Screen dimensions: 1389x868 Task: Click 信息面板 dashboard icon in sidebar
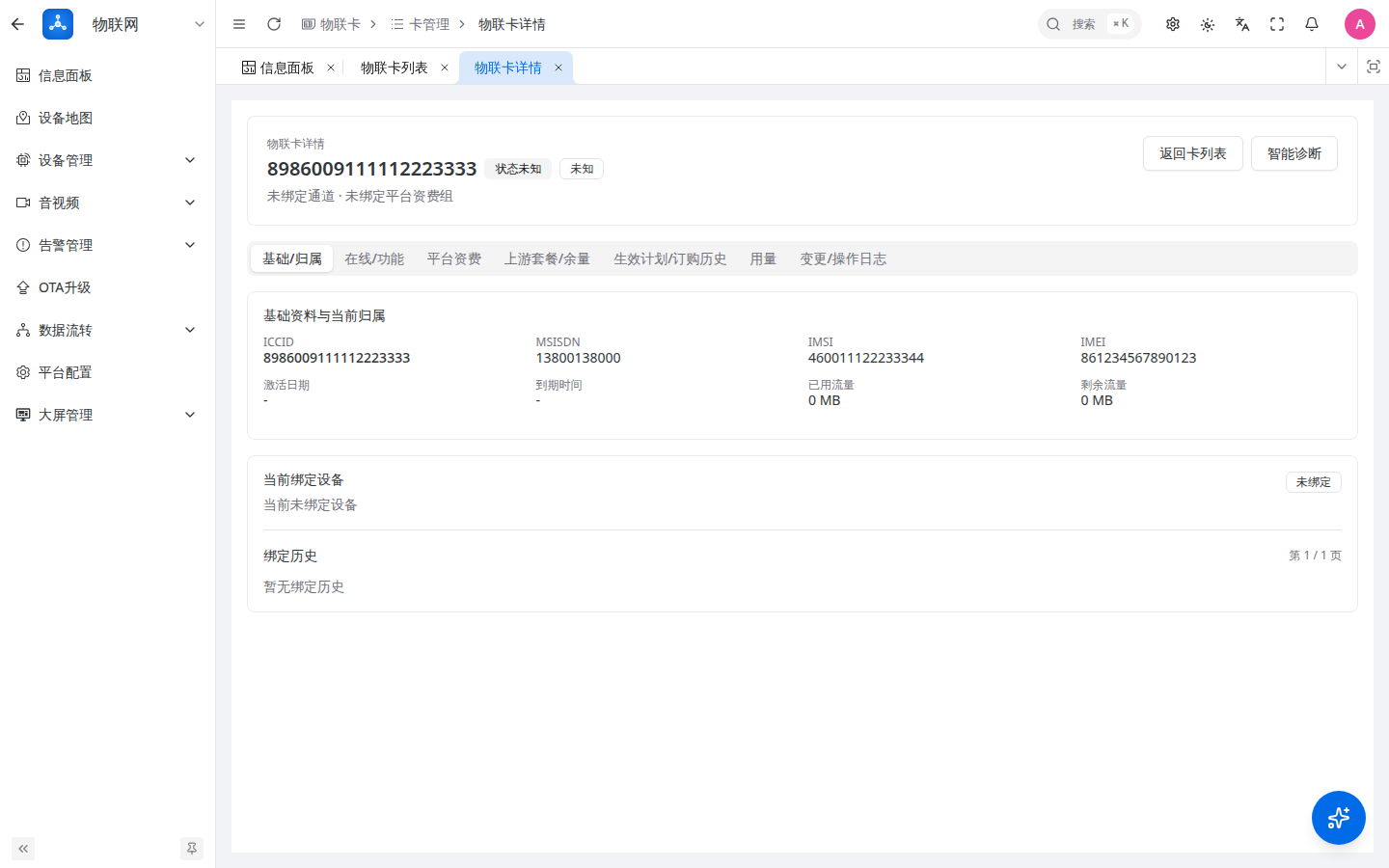[x=23, y=75]
